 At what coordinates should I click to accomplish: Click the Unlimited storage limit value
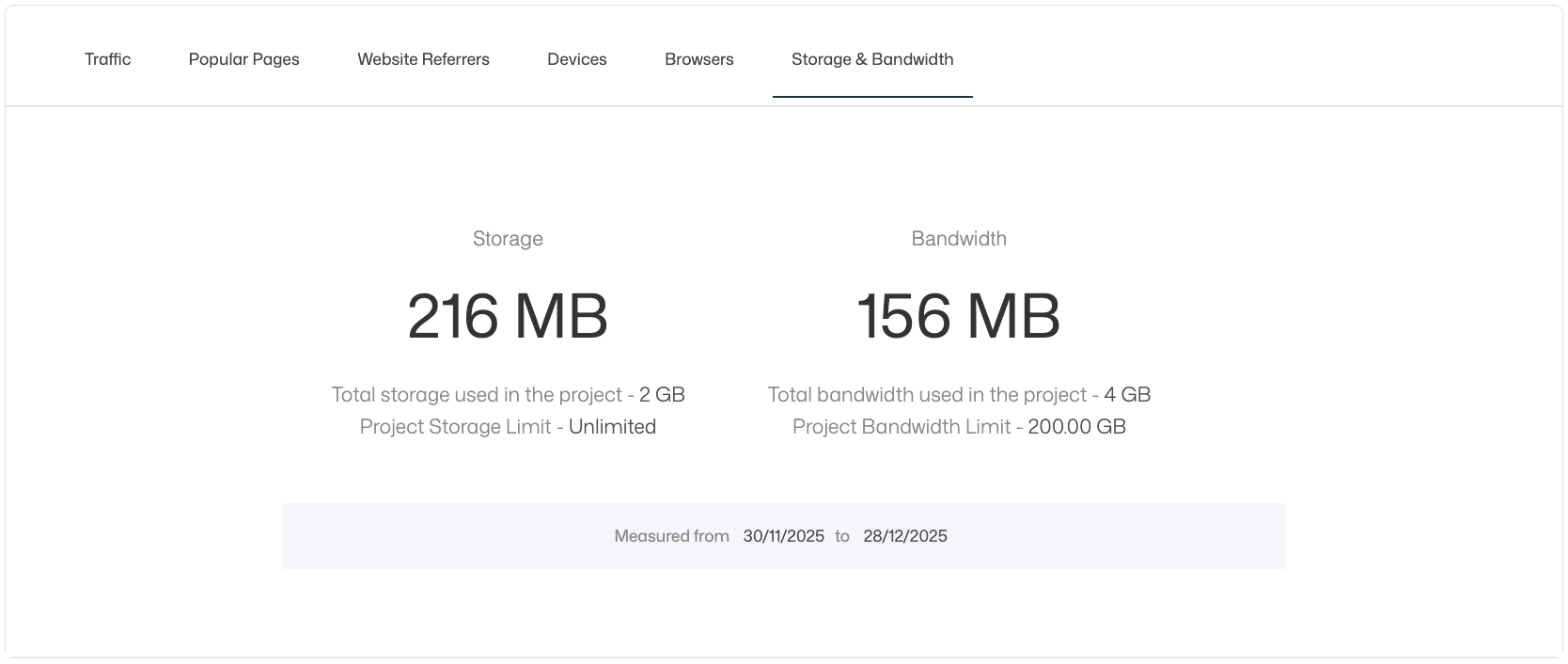click(612, 427)
